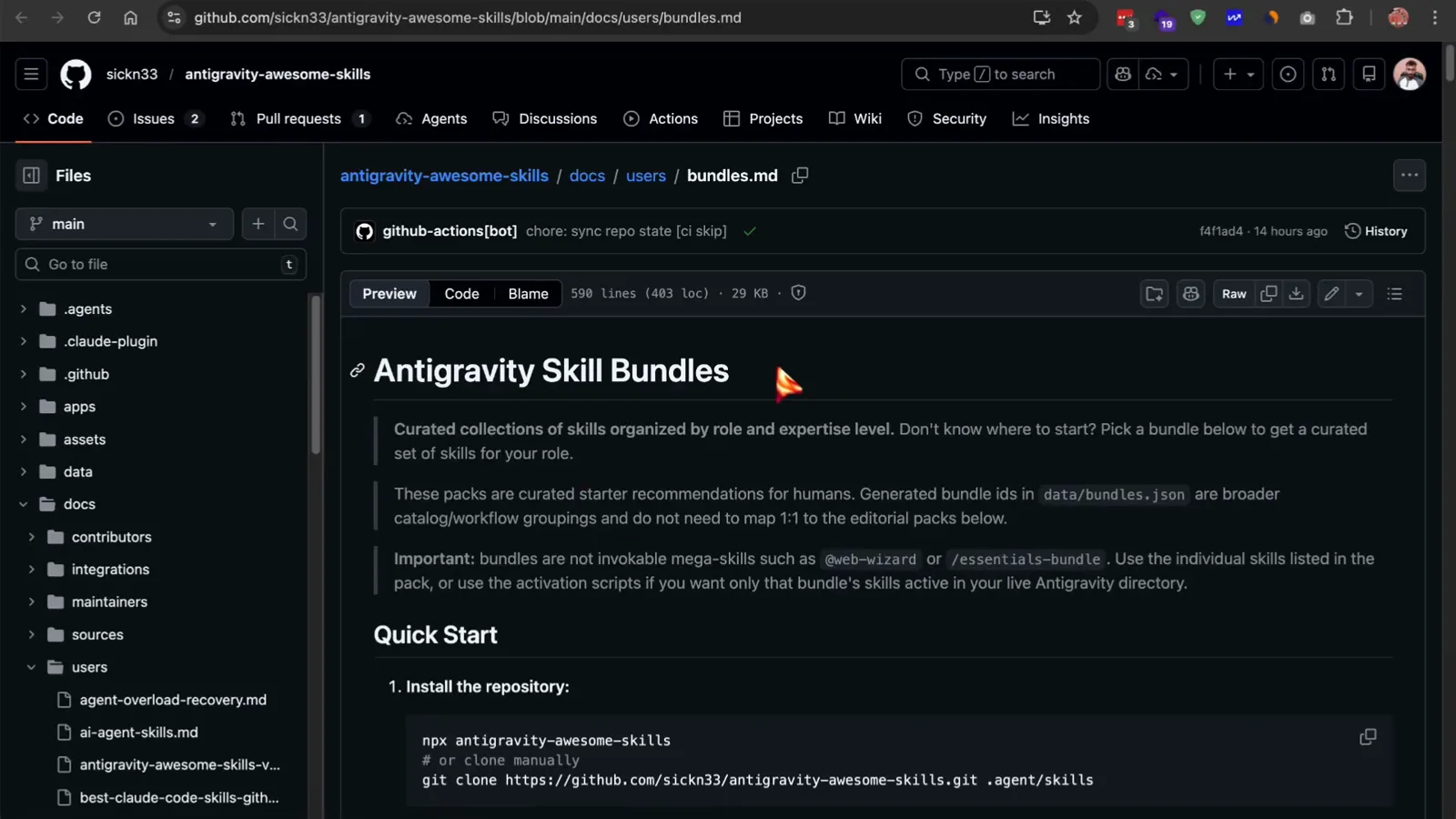The image size is (1456, 819).
Task: Download the raw bundles.md file
Action: [1296, 293]
